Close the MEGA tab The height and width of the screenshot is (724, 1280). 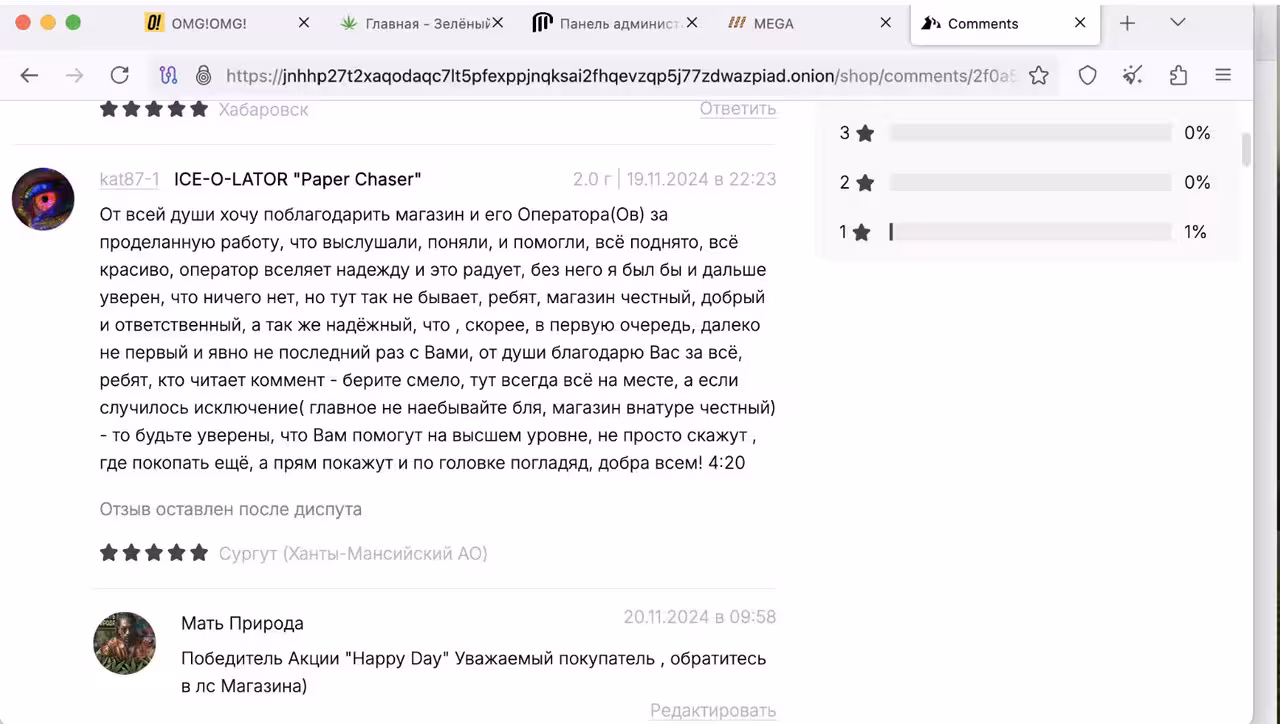pyautogui.click(x=885, y=22)
